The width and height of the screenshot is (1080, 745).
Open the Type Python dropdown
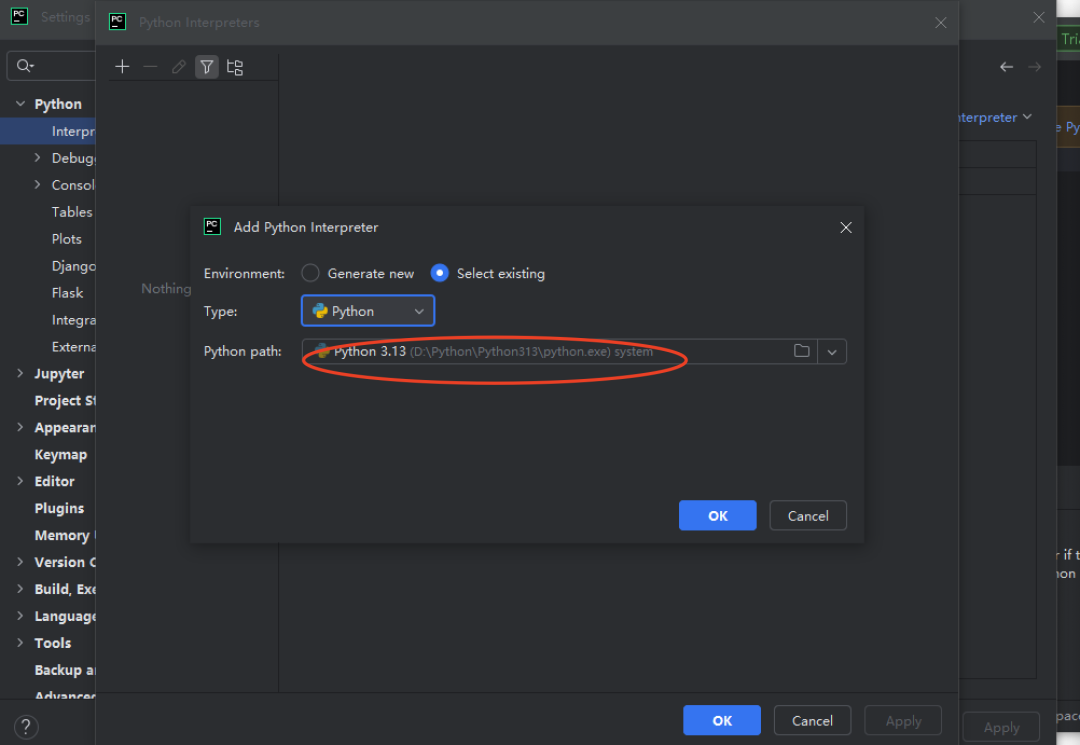[368, 311]
